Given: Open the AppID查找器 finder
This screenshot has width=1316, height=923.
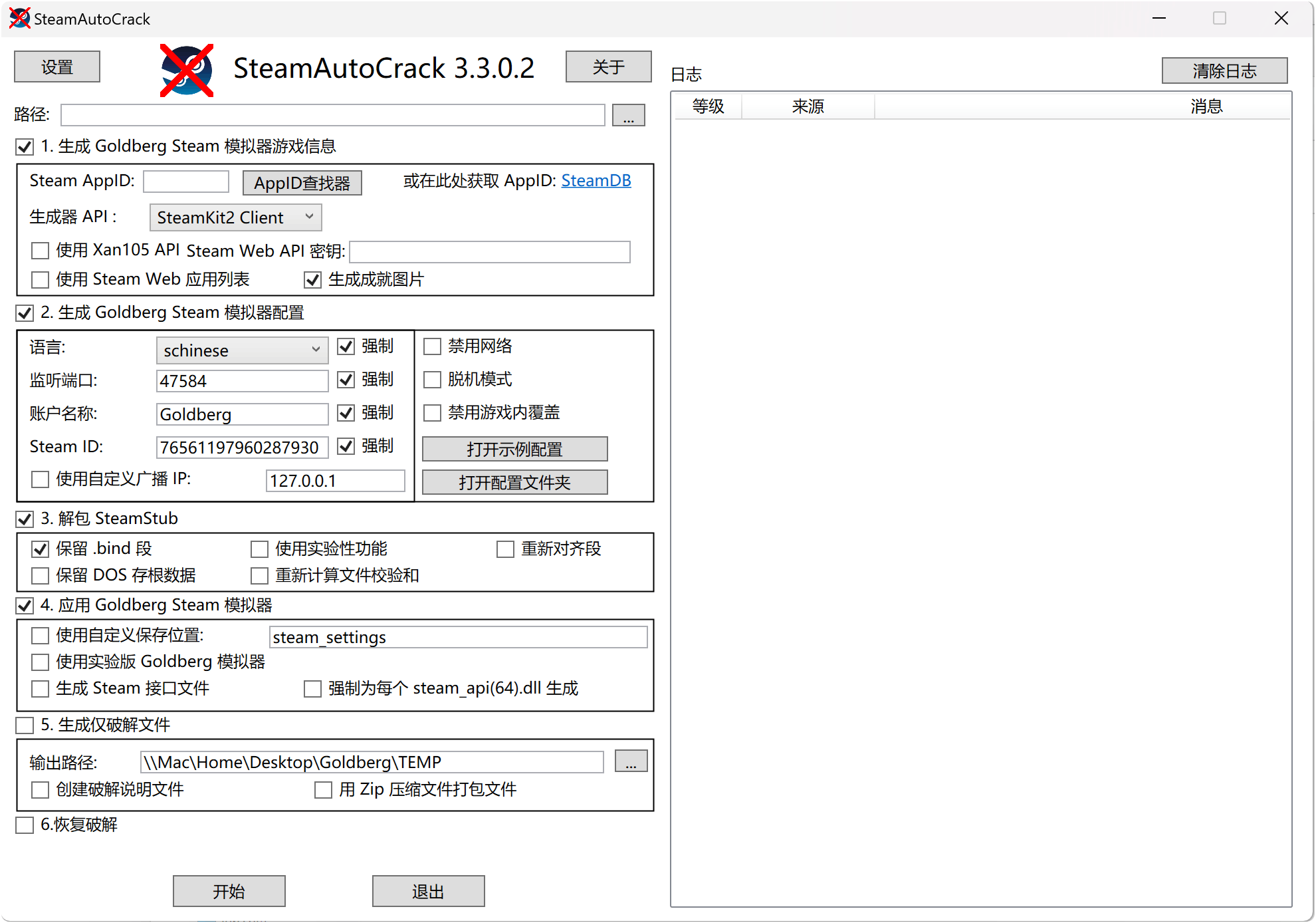Looking at the screenshot, I should (x=302, y=183).
